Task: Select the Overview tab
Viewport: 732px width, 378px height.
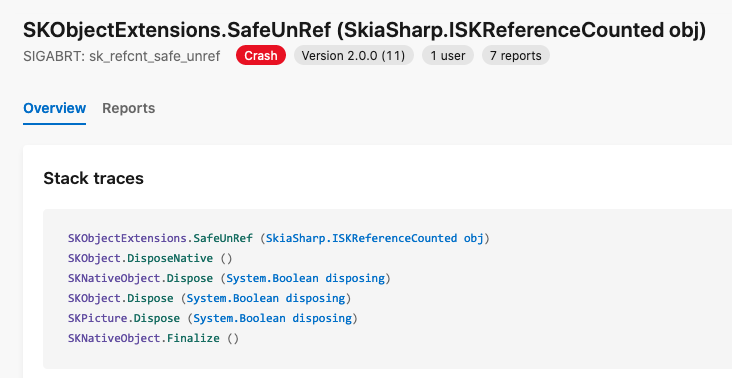Action: (55, 108)
